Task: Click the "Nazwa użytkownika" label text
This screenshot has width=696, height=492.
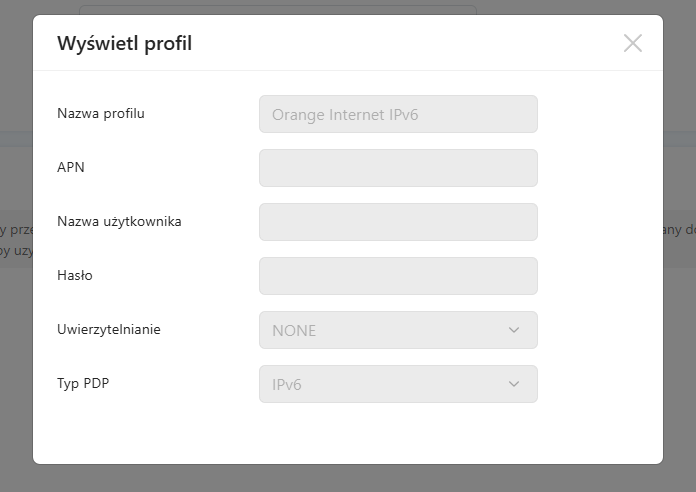Action: tap(119, 221)
